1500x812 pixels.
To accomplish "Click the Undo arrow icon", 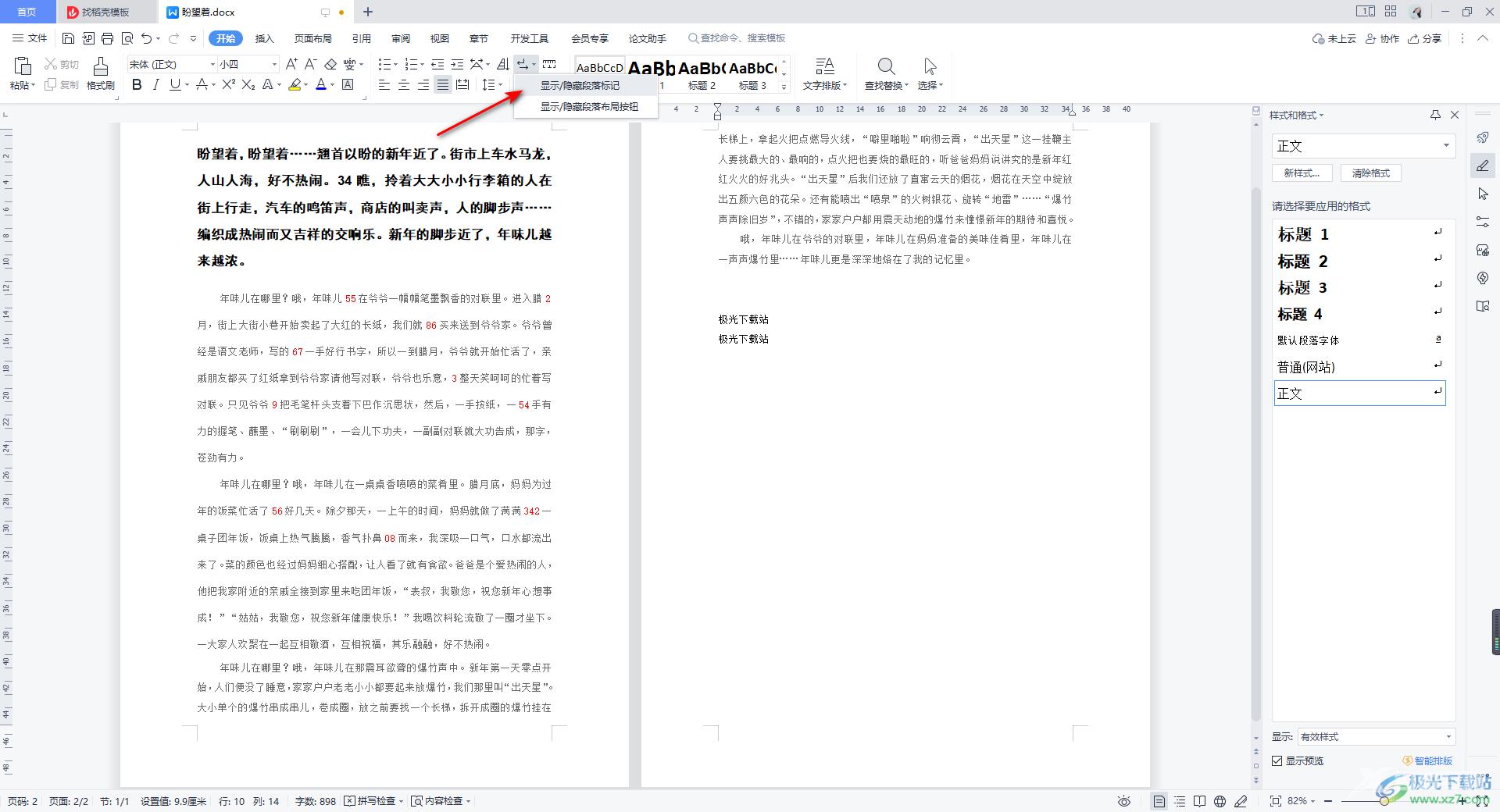I will click(x=146, y=38).
